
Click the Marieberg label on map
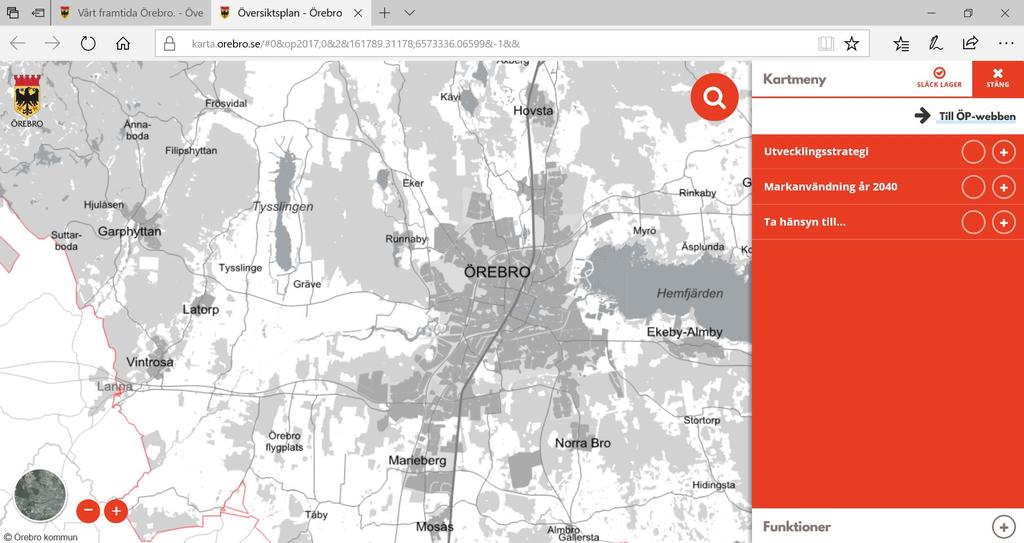[417, 461]
